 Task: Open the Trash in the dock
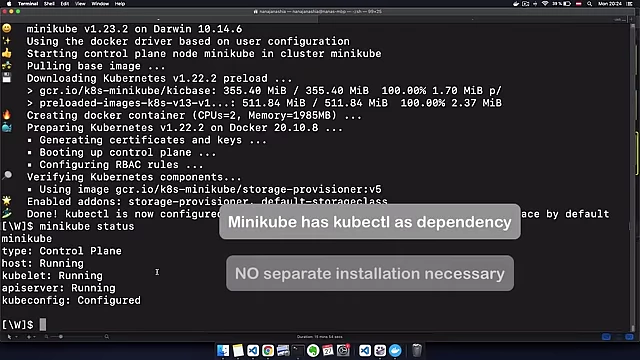tap(416, 350)
